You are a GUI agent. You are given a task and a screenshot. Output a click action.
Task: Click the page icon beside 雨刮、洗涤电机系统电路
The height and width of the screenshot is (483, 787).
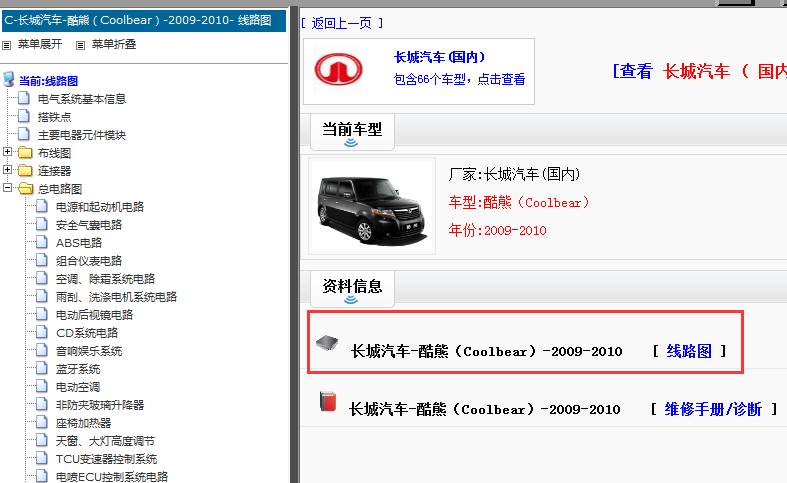pyautogui.click(x=42, y=297)
